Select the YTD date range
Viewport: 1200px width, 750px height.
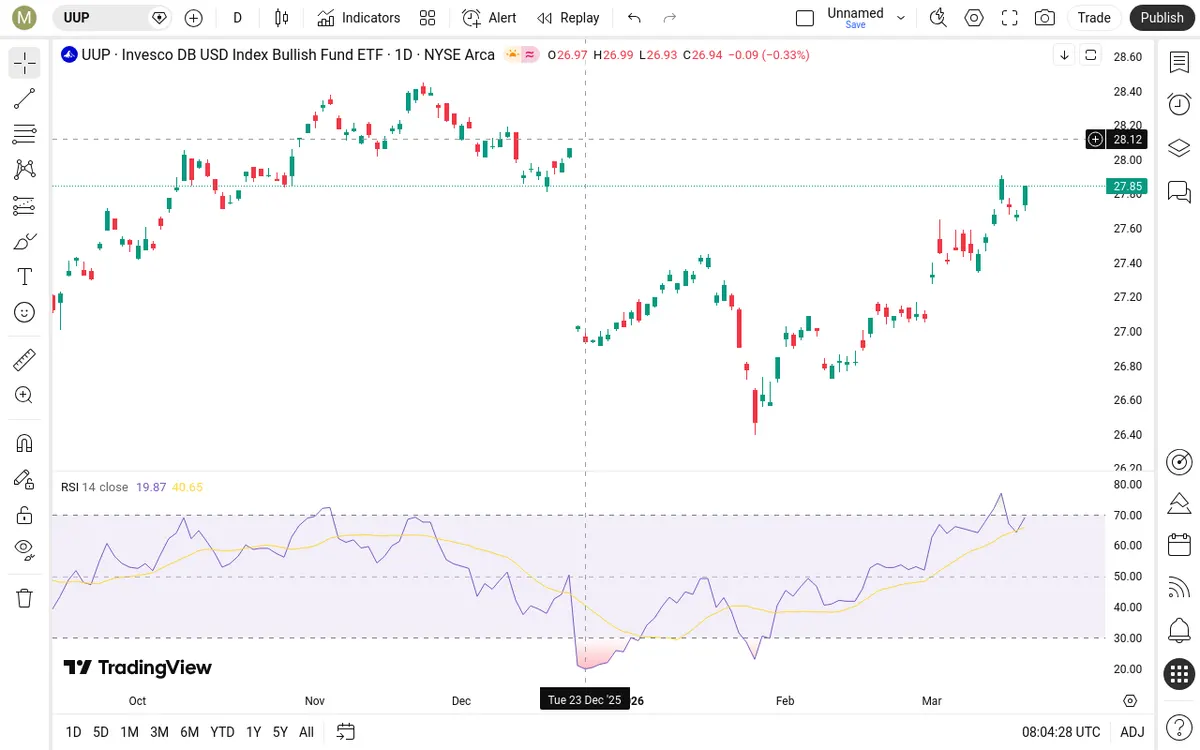click(x=222, y=732)
